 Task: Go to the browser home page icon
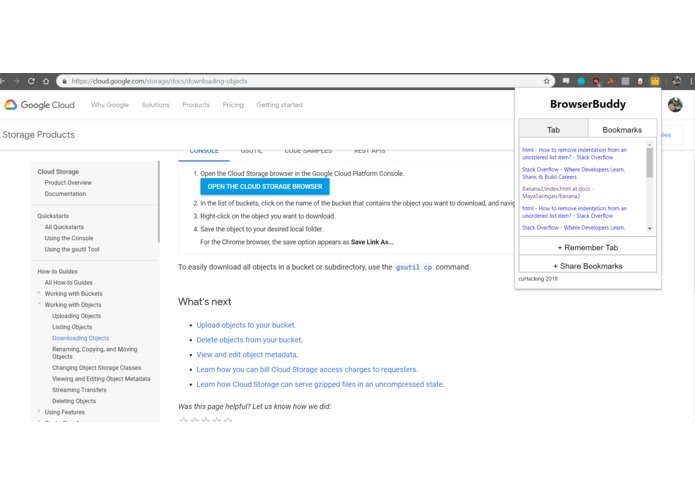[46, 81]
